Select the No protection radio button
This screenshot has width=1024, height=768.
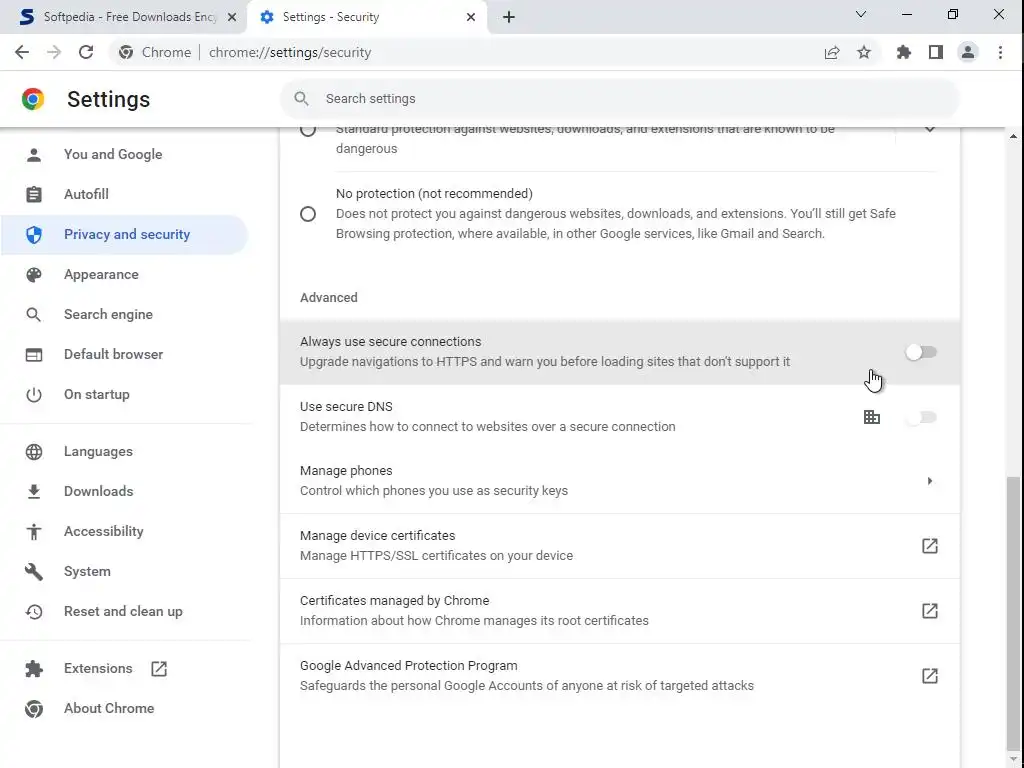coord(308,214)
